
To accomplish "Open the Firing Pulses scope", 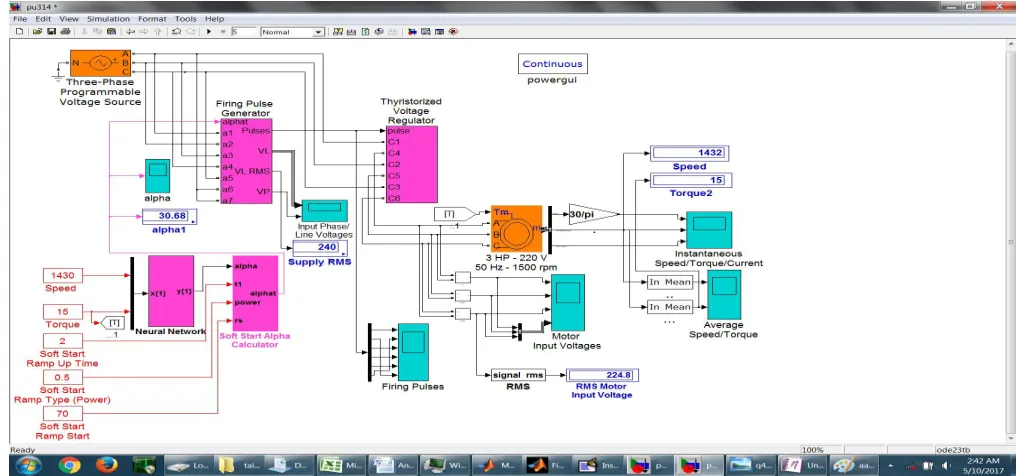I will click(x=413, y=352).
